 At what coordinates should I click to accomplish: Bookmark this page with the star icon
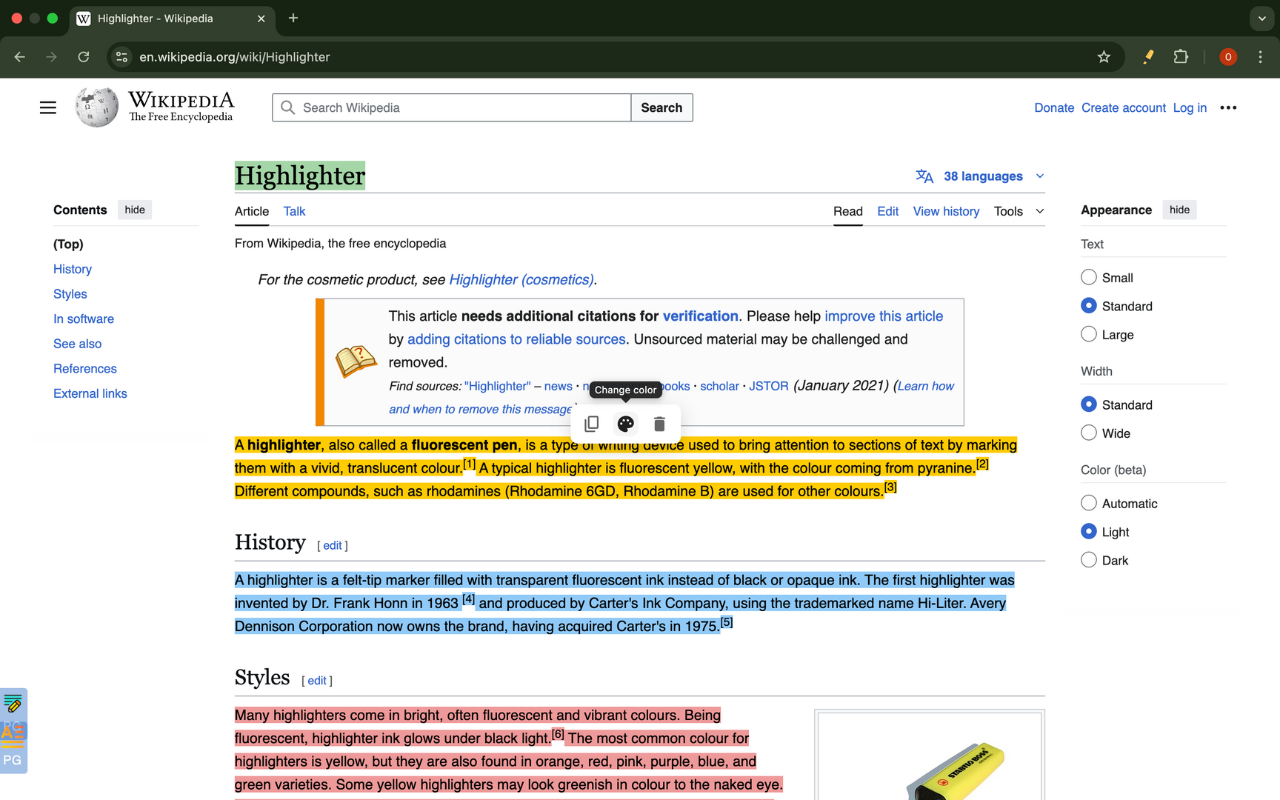1104,57
